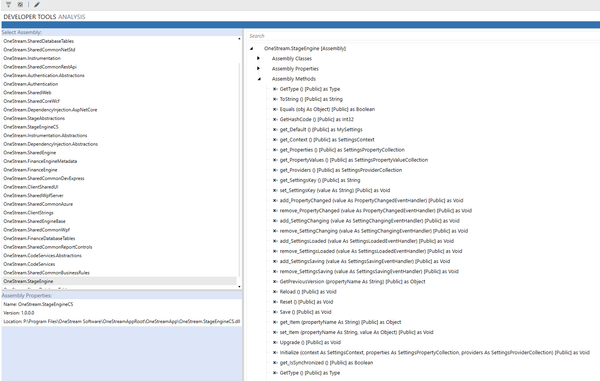Select the Initialize (context As SettingsContext) row
Viewport: 600px width, 381px height.
435,353
